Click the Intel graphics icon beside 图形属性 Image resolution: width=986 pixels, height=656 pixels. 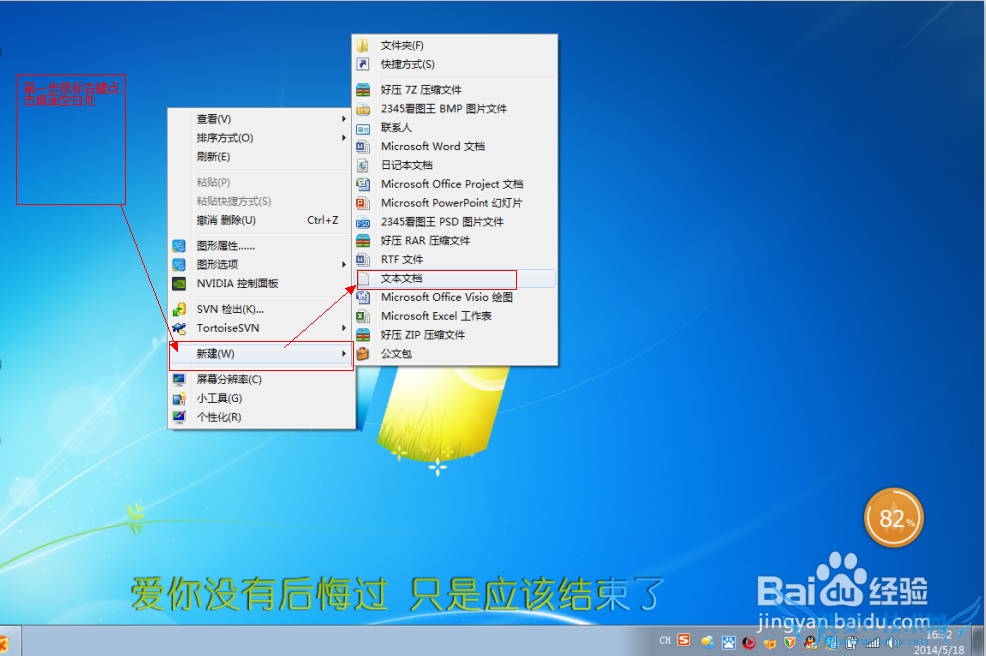179,245
